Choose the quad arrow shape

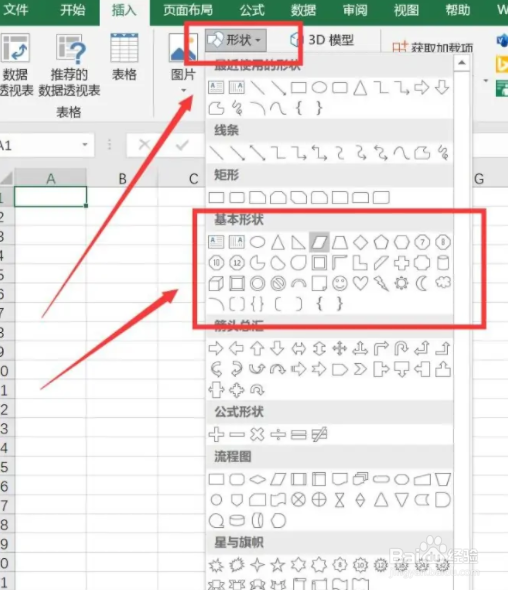(x=339, y=348)
